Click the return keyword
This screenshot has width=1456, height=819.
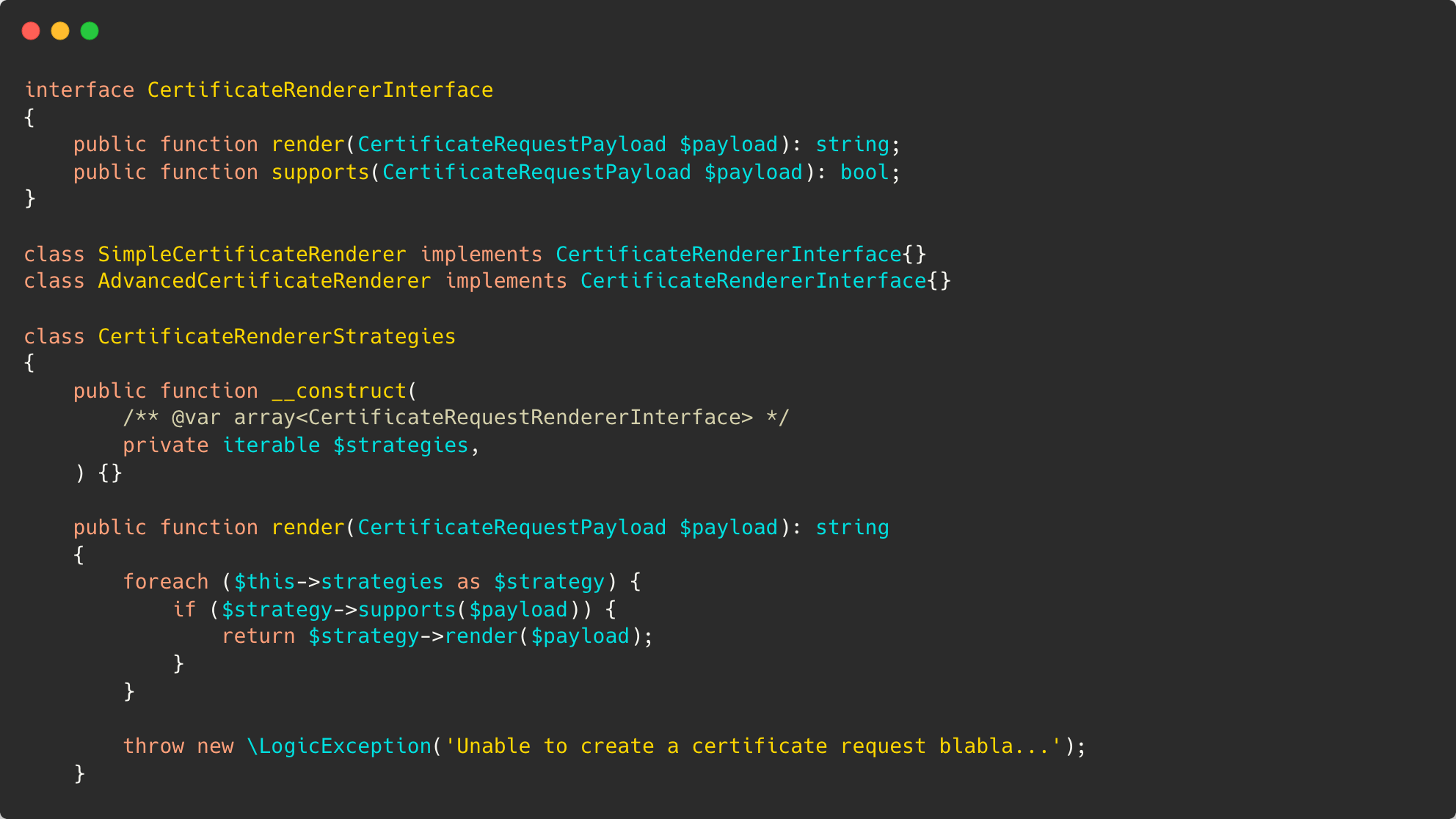258,636
